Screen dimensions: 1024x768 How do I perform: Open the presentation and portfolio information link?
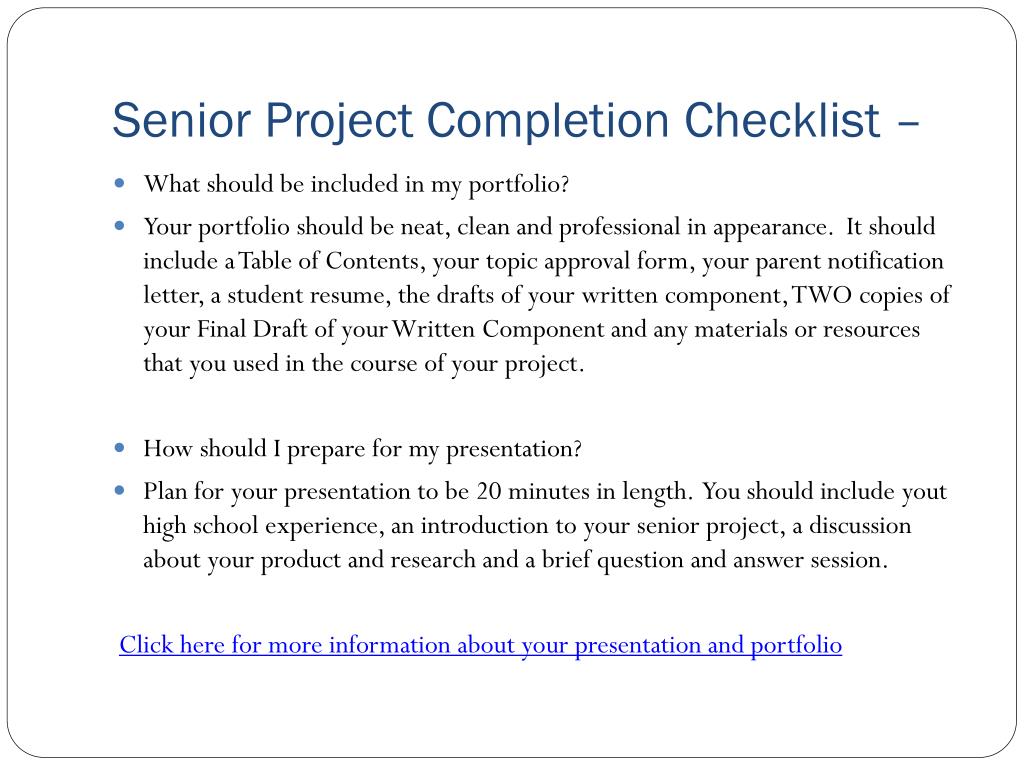coord(480,645)
